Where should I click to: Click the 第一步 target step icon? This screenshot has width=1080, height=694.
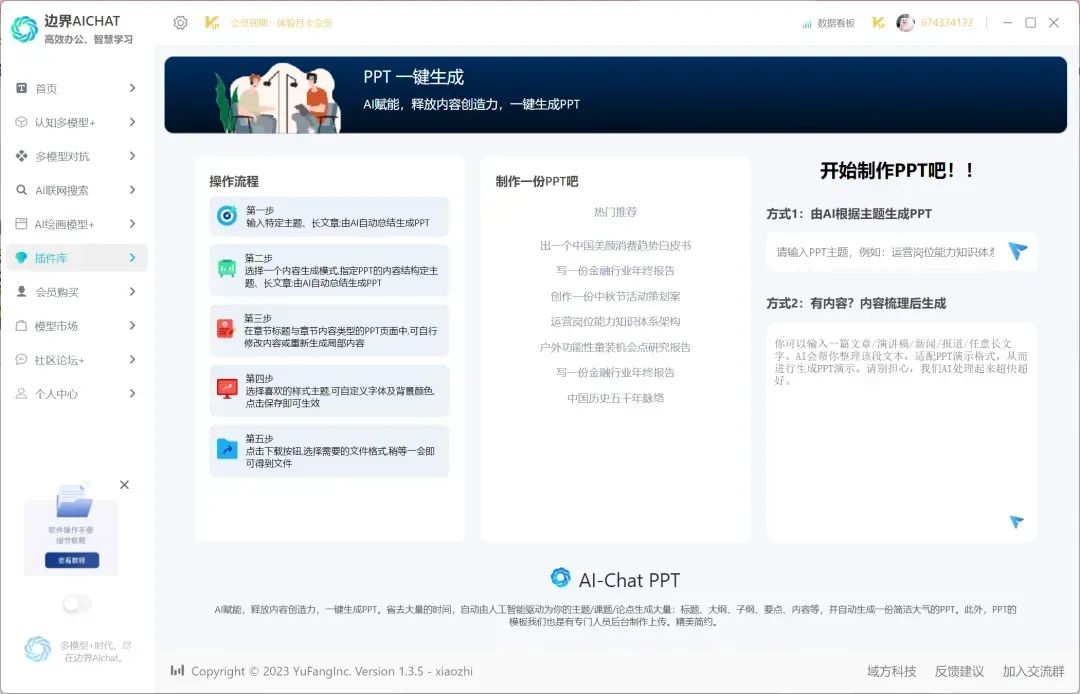tap(227, 216)
